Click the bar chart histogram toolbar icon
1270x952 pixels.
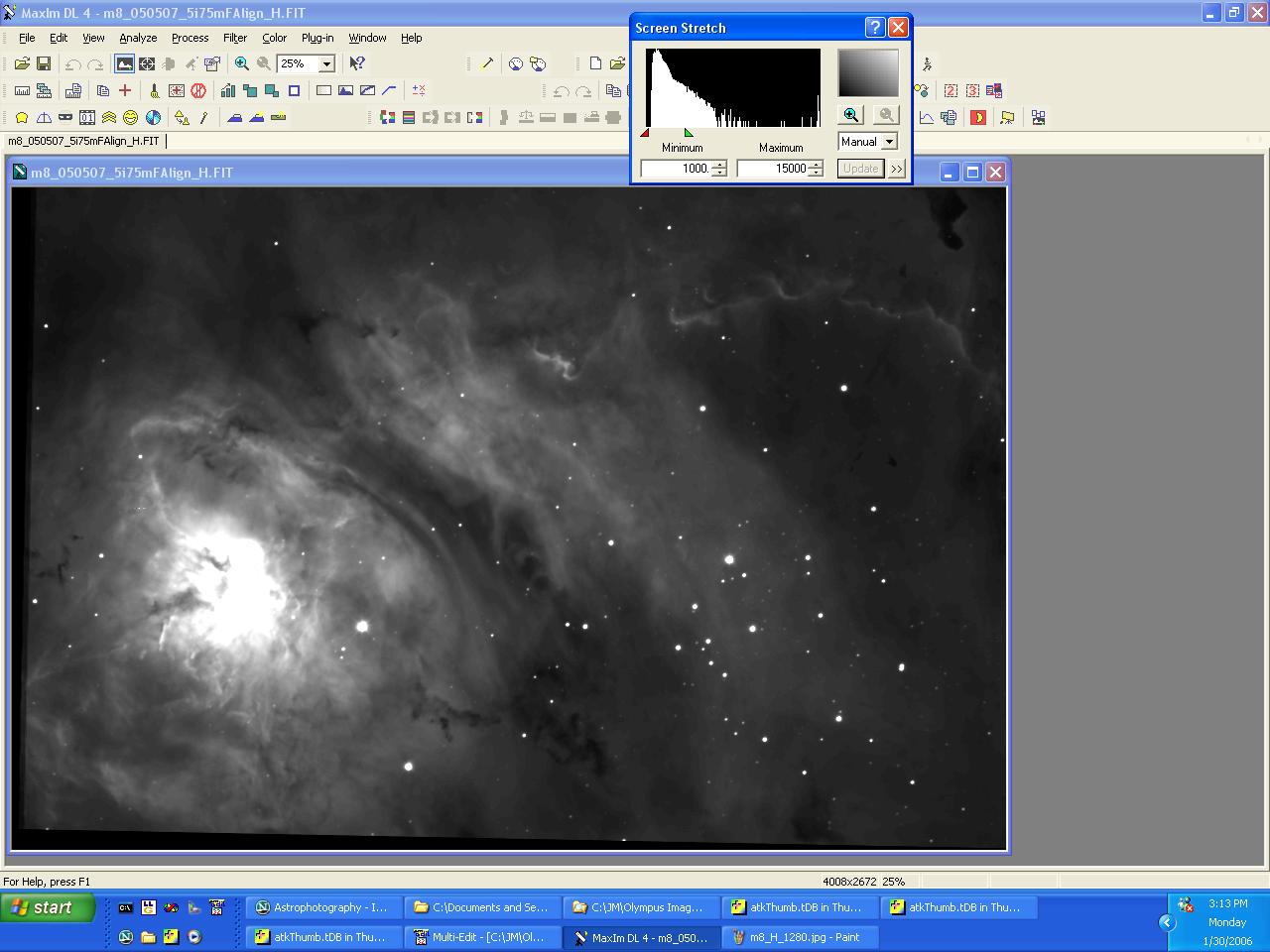click(x=228, y=90)
